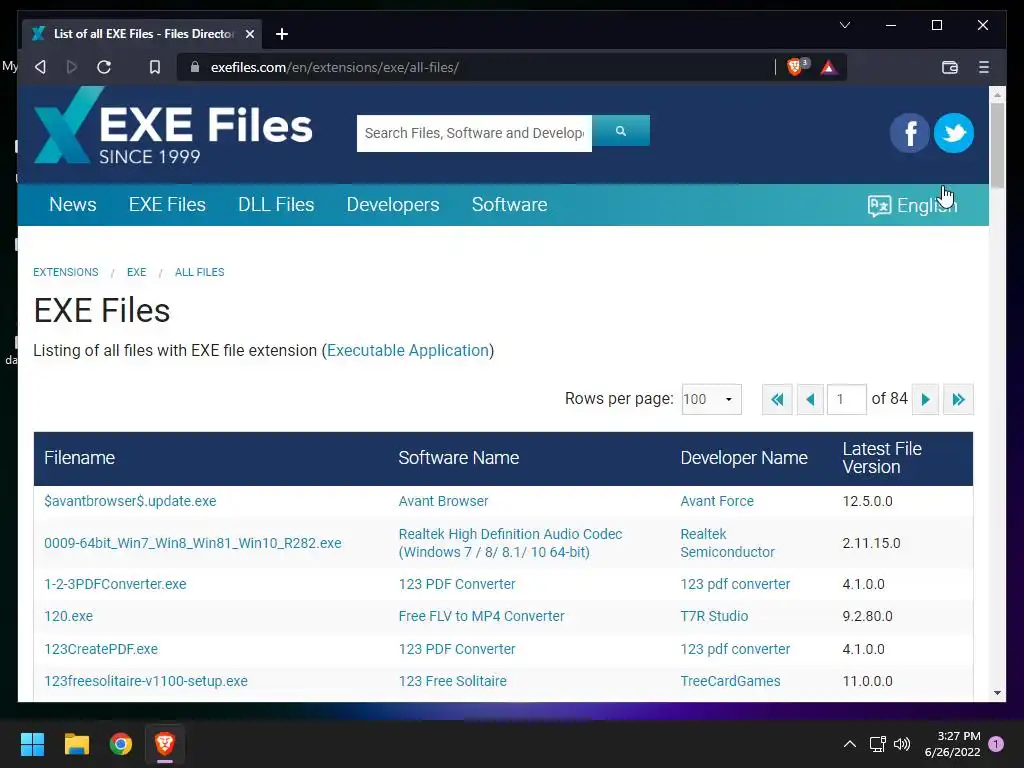Screen dimensions: 1024x768
Task: Open File Explorer from taskbar
Action: [x=76, y=744]
